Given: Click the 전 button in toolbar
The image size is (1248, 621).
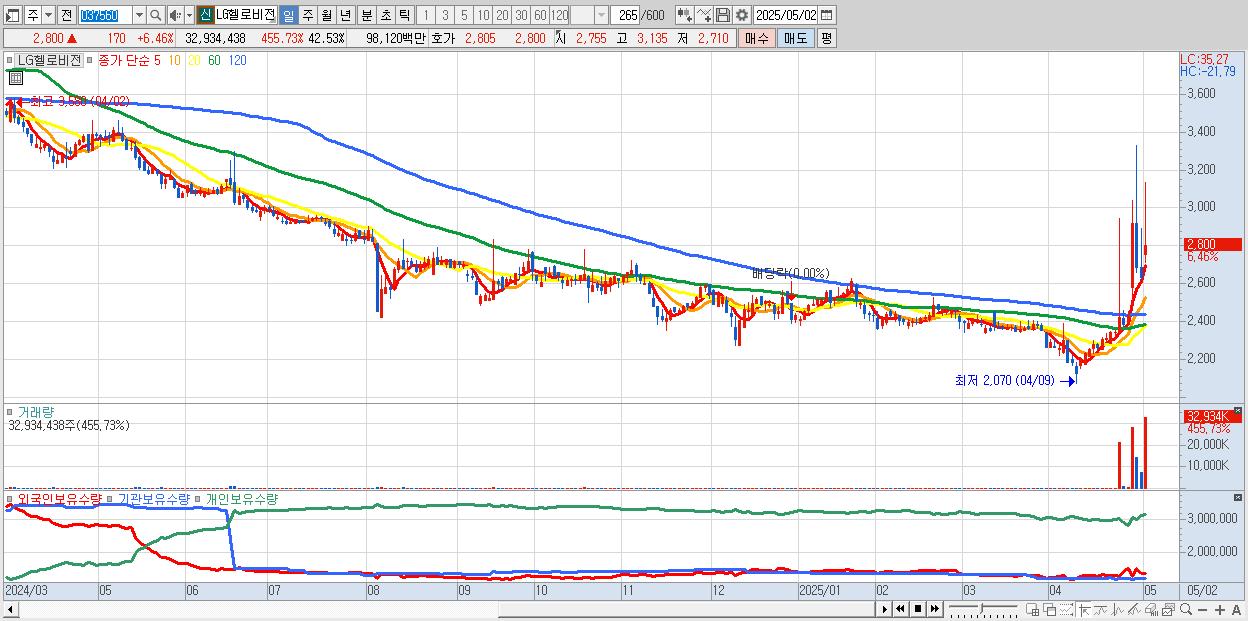Looking at the screenshot, I should [x=66, y=15].
